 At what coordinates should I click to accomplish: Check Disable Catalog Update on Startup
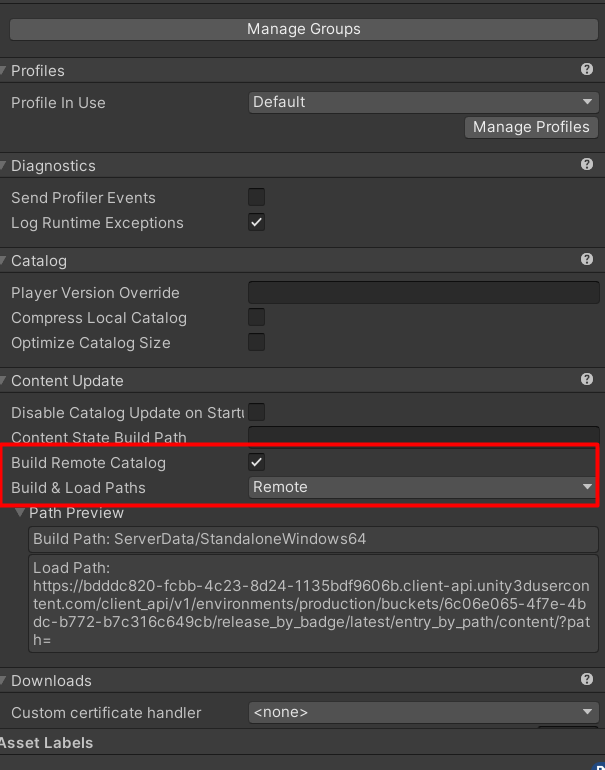[257, 412]
